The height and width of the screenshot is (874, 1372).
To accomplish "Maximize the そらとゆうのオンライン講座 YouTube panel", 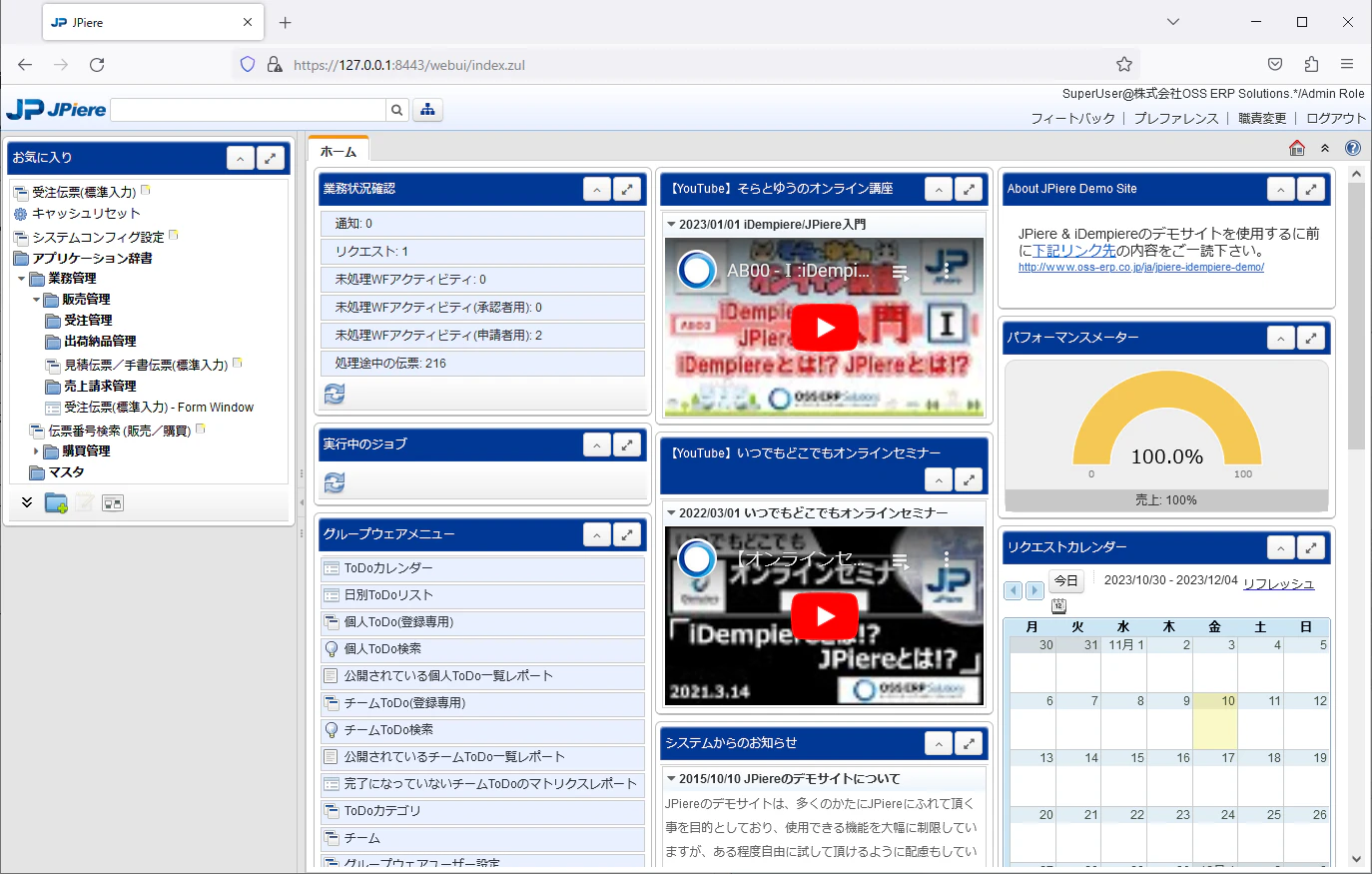I will (x=969, y=189).
